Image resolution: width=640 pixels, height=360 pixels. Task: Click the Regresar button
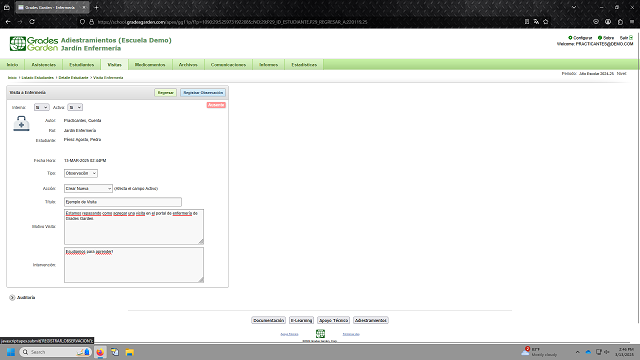pos(166,93)
